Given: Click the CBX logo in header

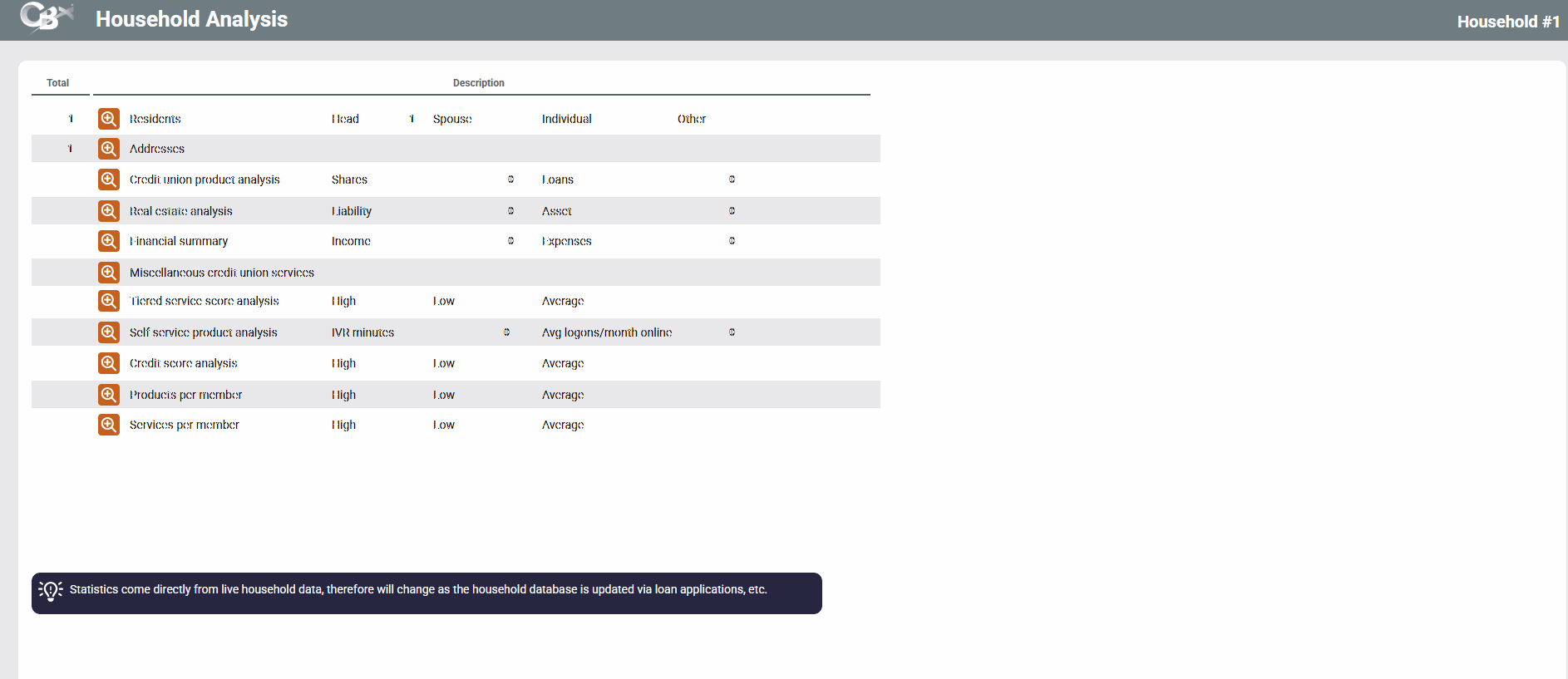Looking at the screenshot, I should coord(47,17).
